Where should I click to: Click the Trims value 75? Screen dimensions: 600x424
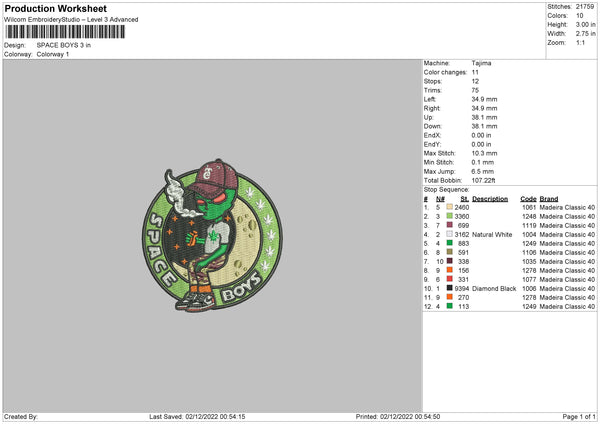click(x=475, y=90)
